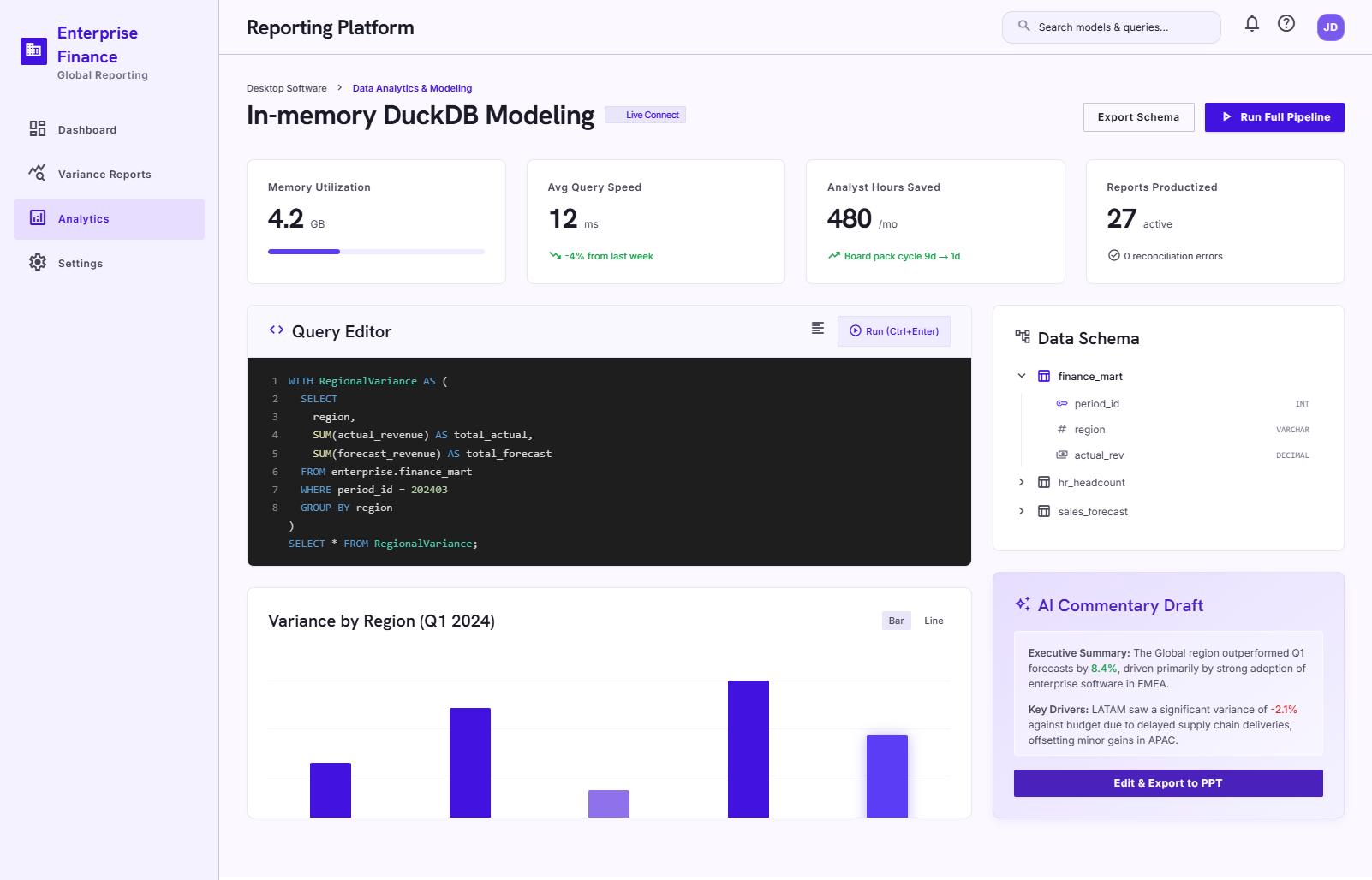Collapse the finance_mart table node
This screenshot has width=1372, height=880.
click(1022, 376)
